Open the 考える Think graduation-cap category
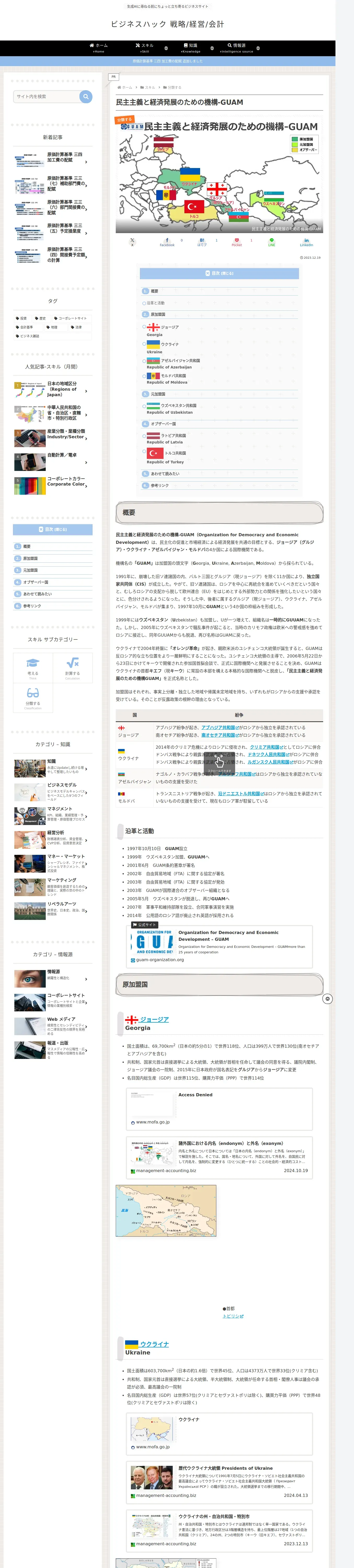 [x=33, y=668]
